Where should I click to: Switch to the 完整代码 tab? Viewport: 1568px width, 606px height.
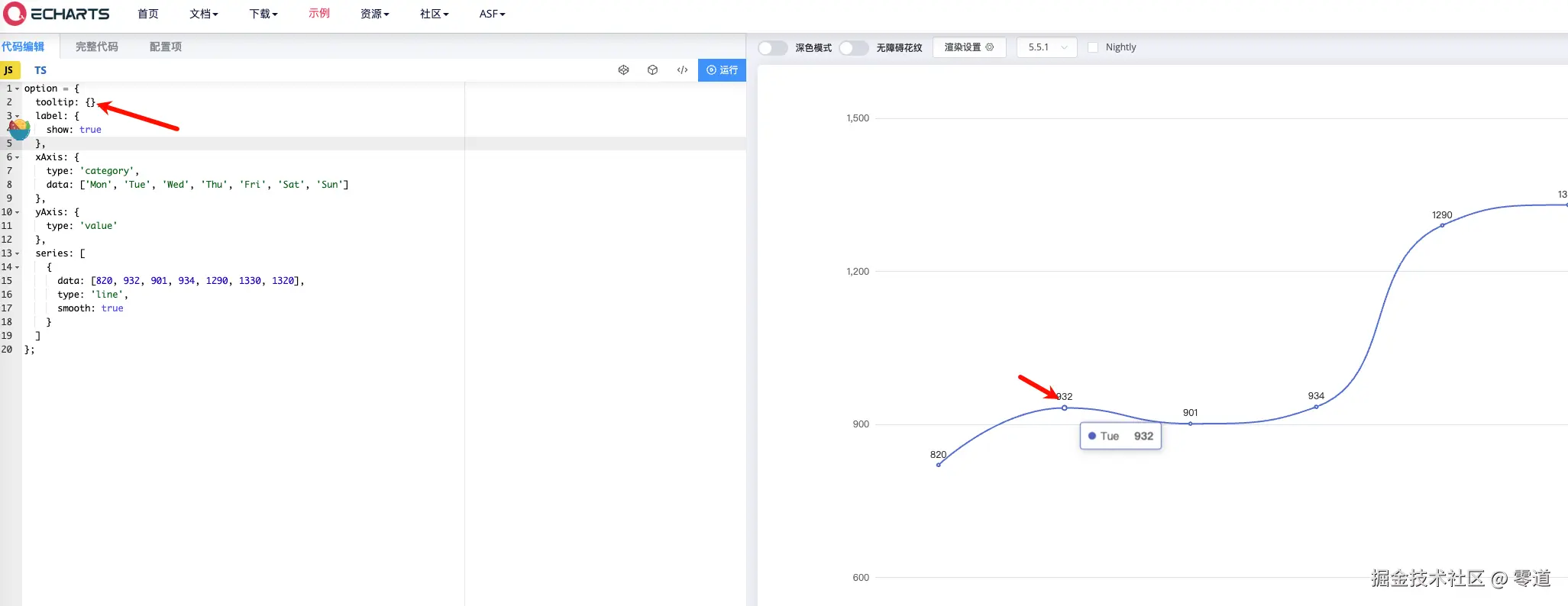96,47
